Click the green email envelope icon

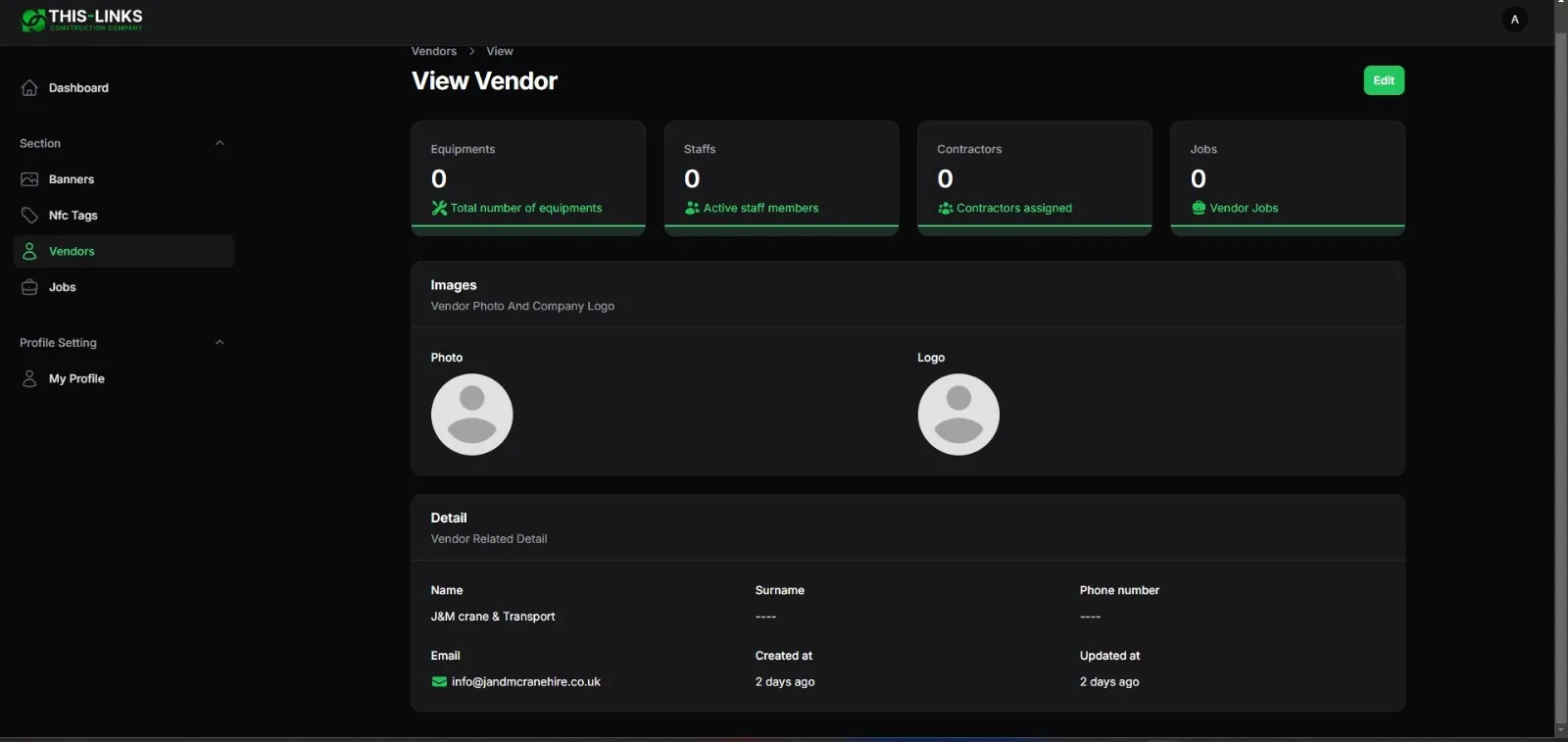(439, 682)
